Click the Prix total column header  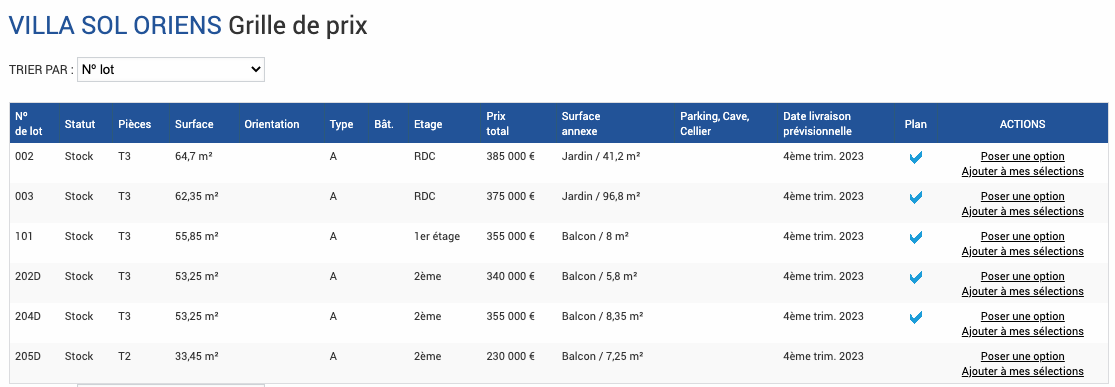(x=498, y=124)
